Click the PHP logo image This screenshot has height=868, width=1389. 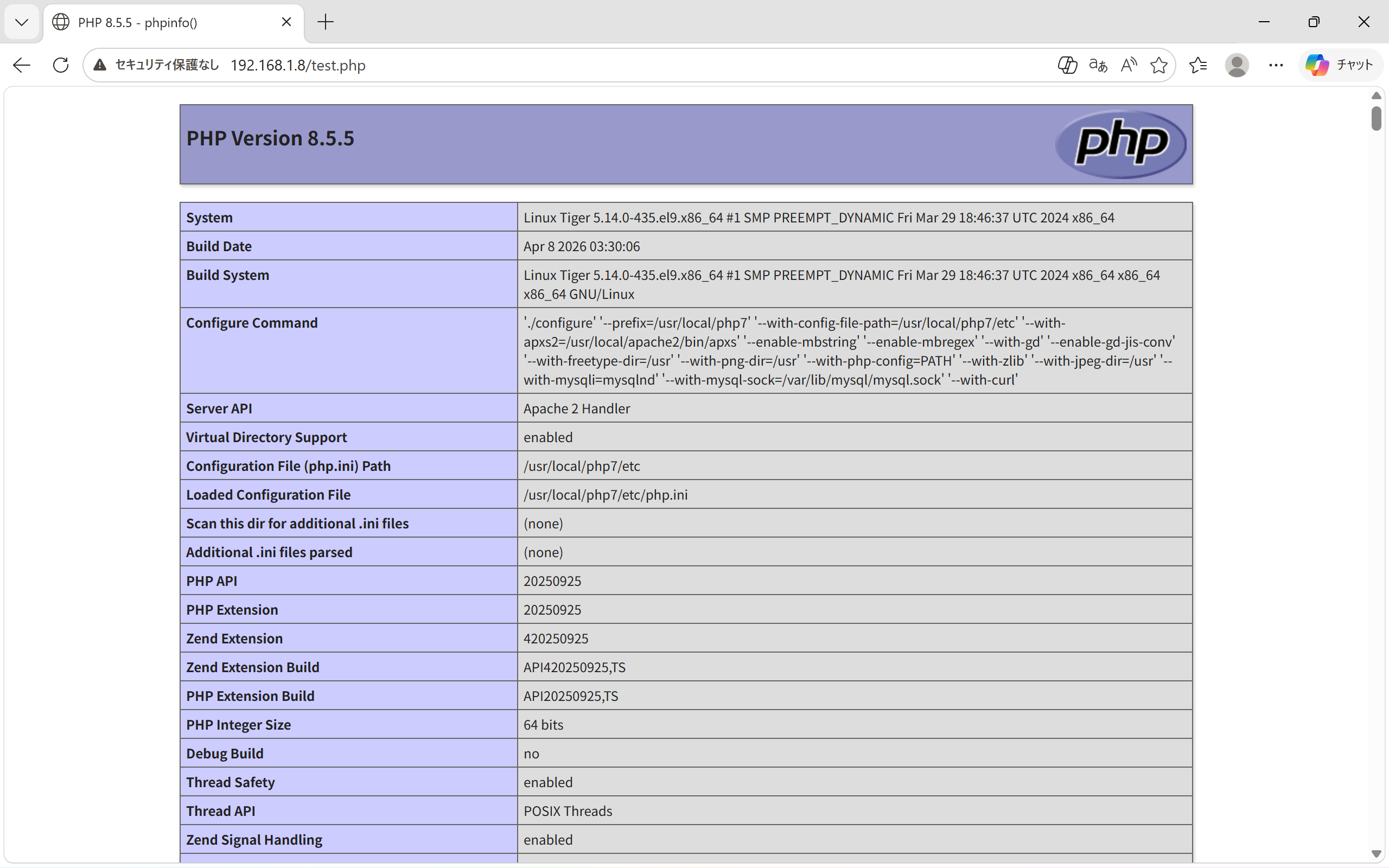(1121, 144)
